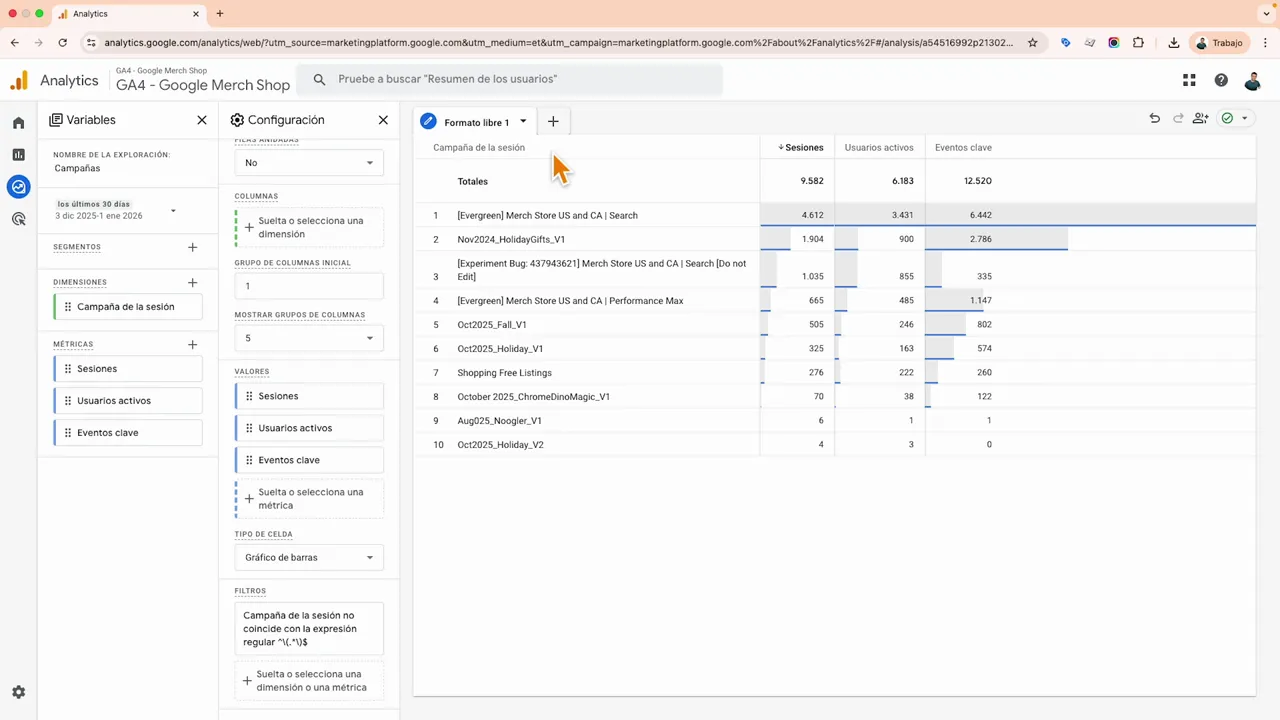Redo the exploration change

tap(1178, 118)
